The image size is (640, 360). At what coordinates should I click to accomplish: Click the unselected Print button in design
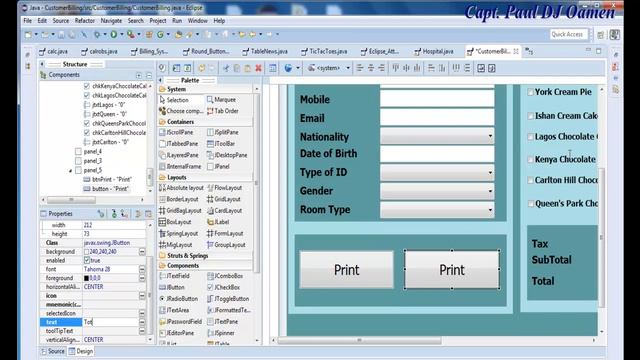[x=347, y=270]
